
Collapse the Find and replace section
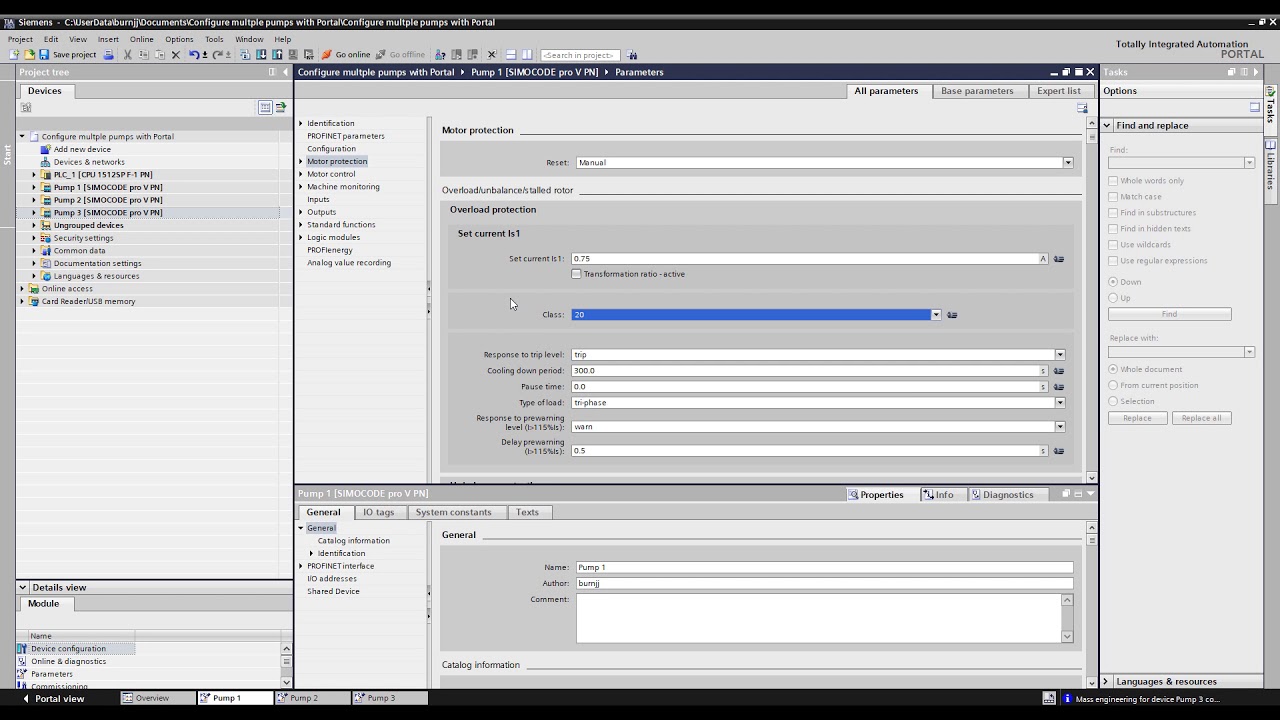point(1107,126)
